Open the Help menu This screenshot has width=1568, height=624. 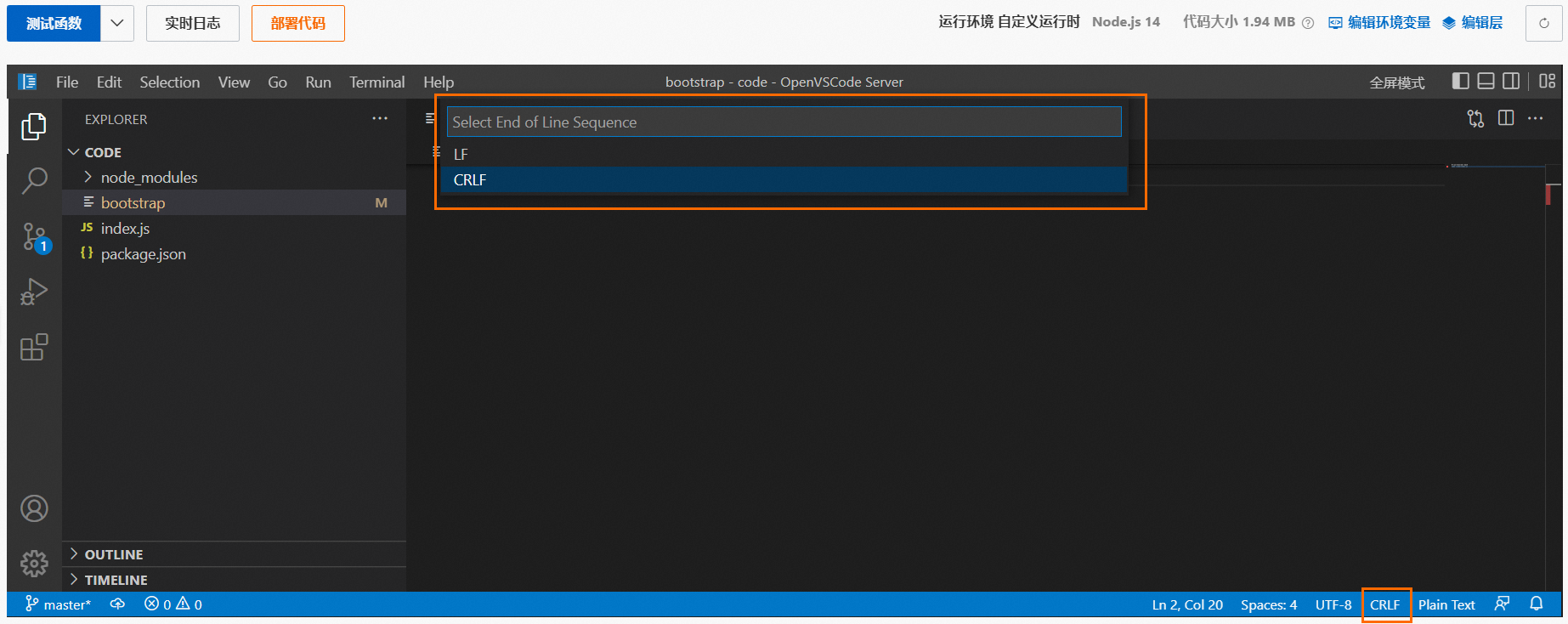click(x=439, y=82)
